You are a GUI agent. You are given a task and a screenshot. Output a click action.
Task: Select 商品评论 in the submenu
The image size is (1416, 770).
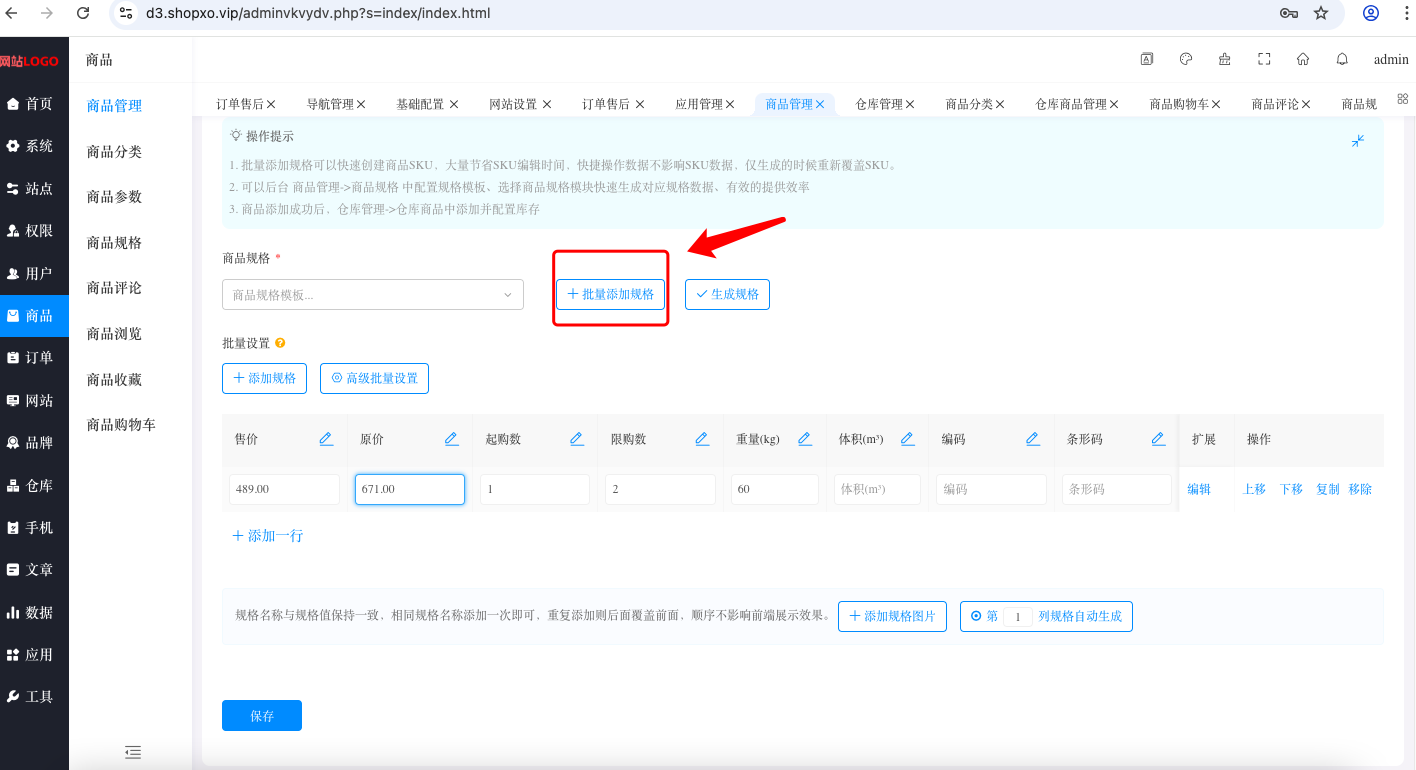coord(115,288)
